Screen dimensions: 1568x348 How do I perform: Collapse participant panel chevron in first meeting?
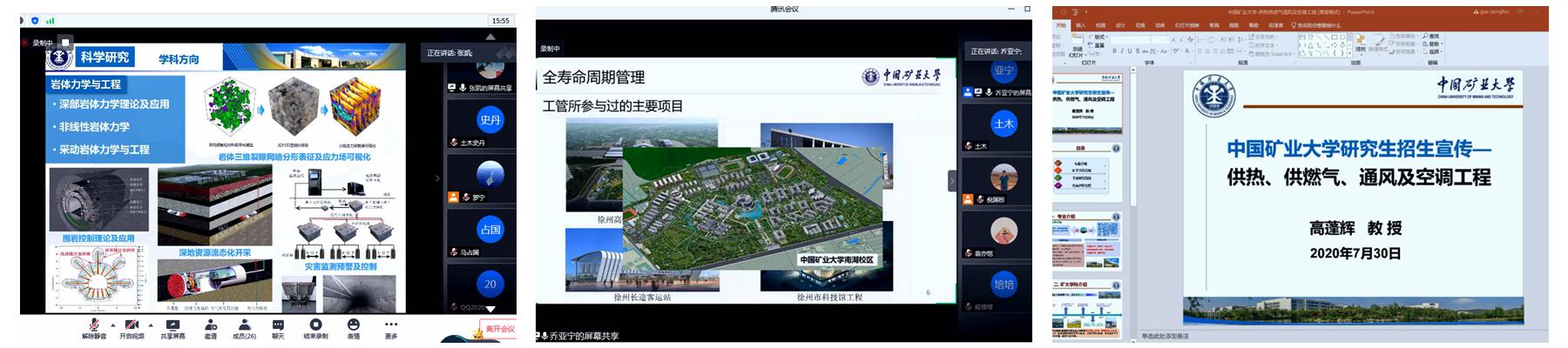437,178
